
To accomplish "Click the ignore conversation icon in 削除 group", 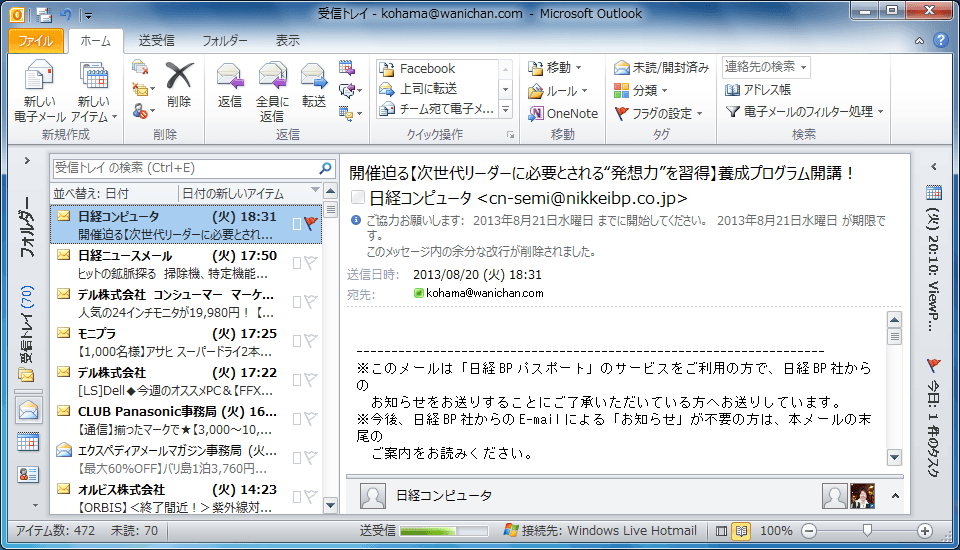I will 140,67.
